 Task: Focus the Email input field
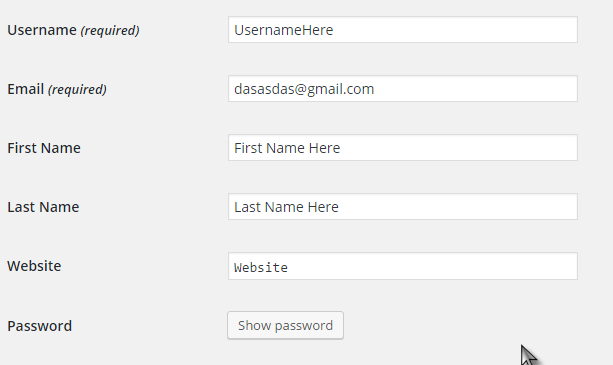pyautogui.click(x=403, y=89)
